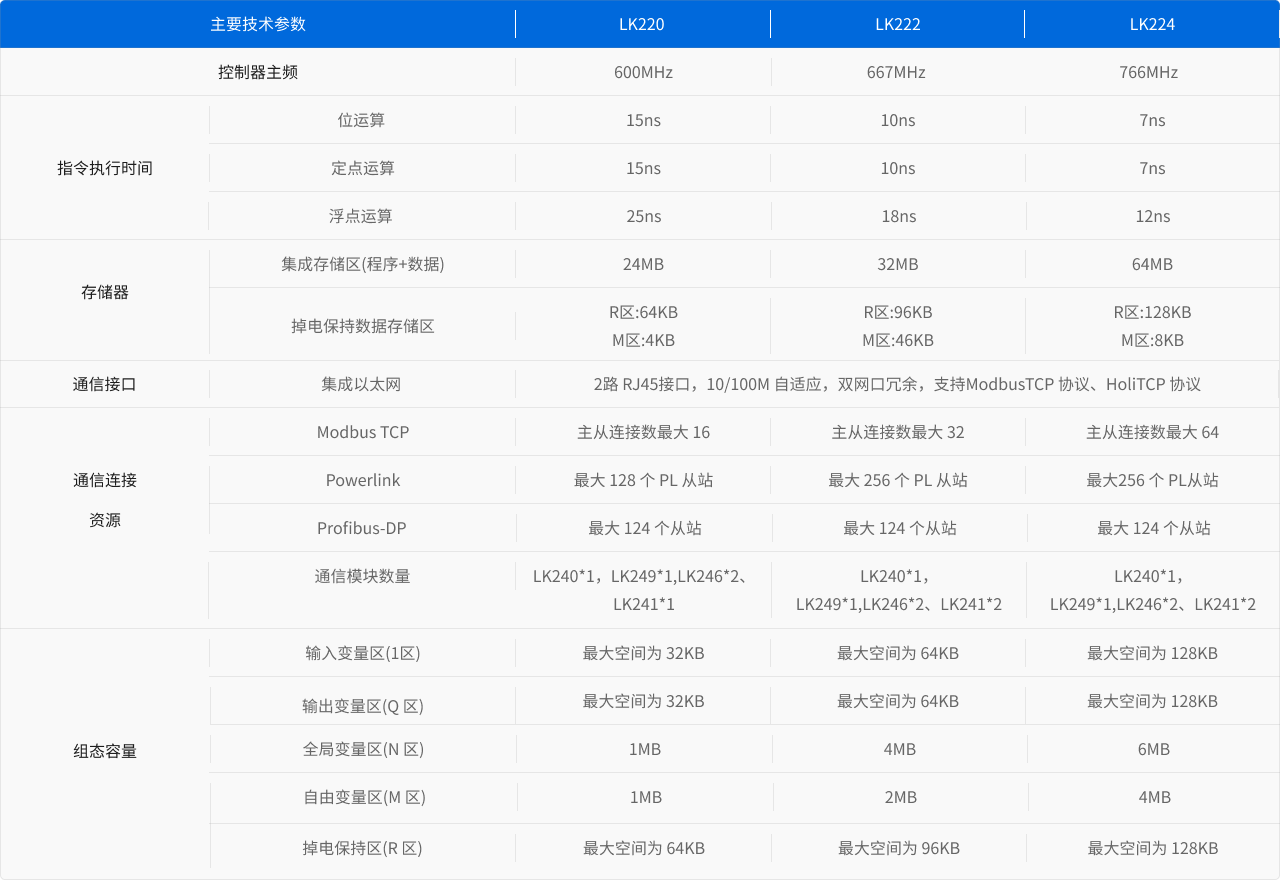Select the 6MB global variable cell

click(1152, 749)
